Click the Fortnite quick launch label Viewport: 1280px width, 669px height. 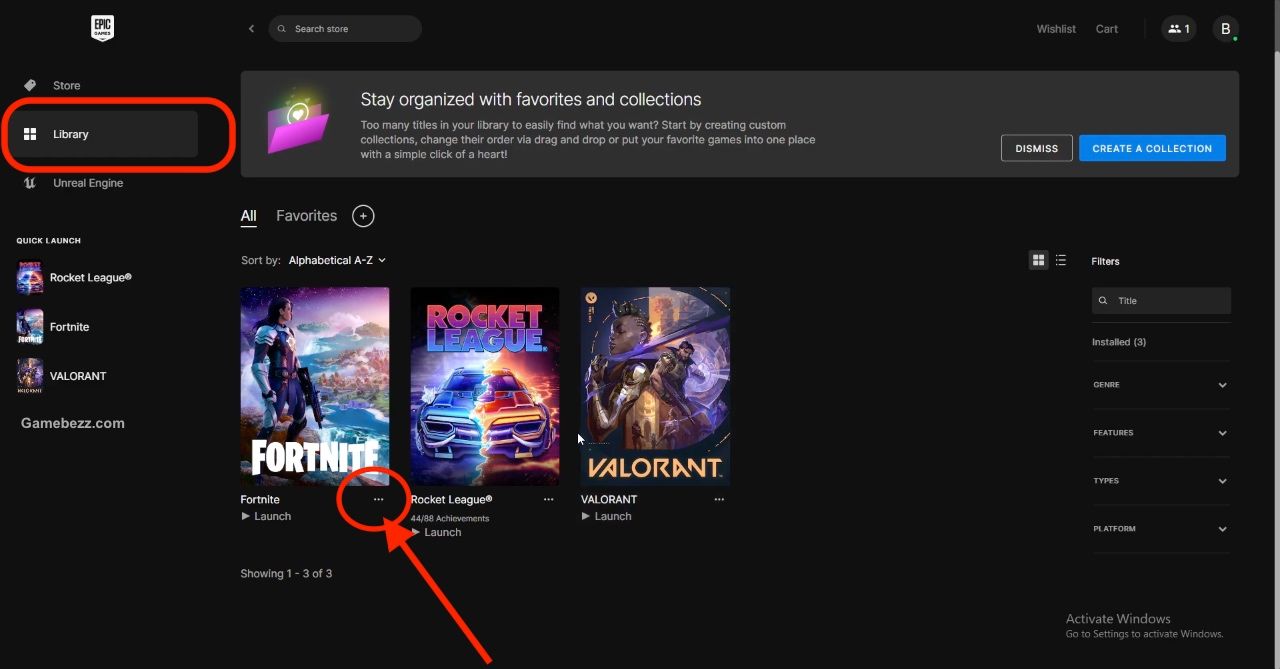(70, 327)
